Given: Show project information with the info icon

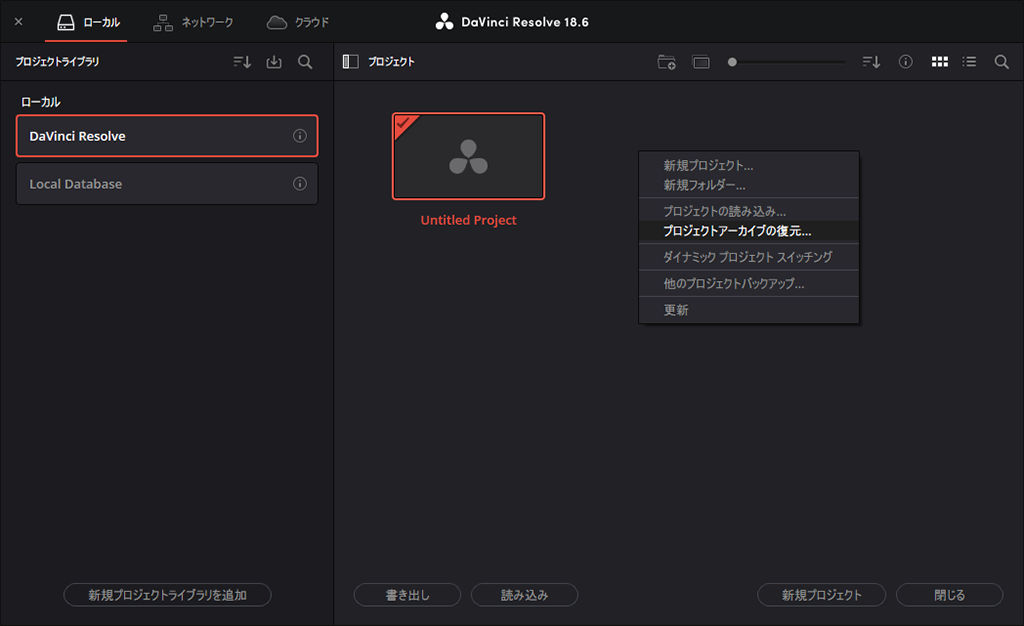Looking at the screenshot, I should [x=905, y=62].
